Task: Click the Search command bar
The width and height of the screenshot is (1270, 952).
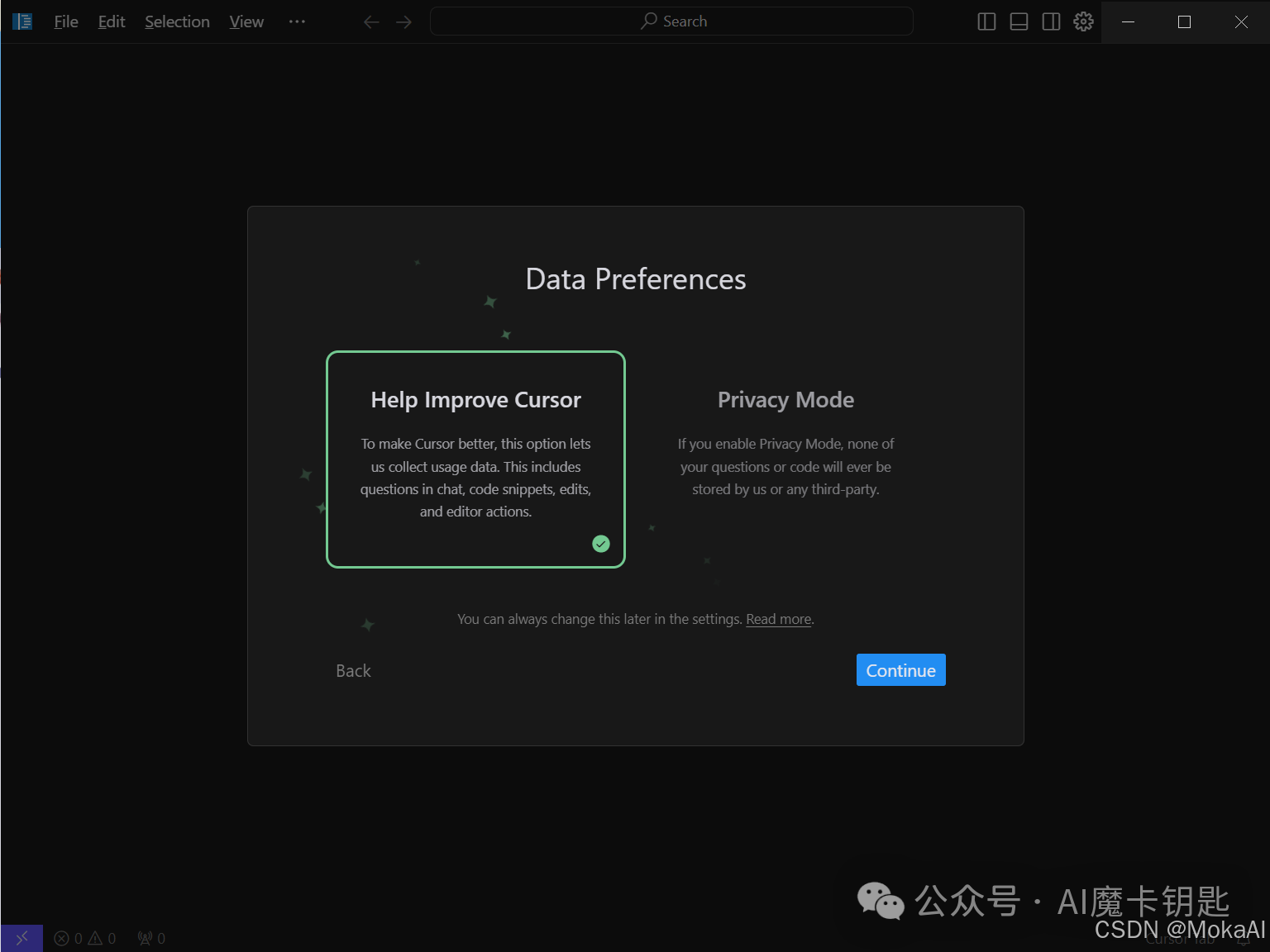Action: (x=671, y=21)
